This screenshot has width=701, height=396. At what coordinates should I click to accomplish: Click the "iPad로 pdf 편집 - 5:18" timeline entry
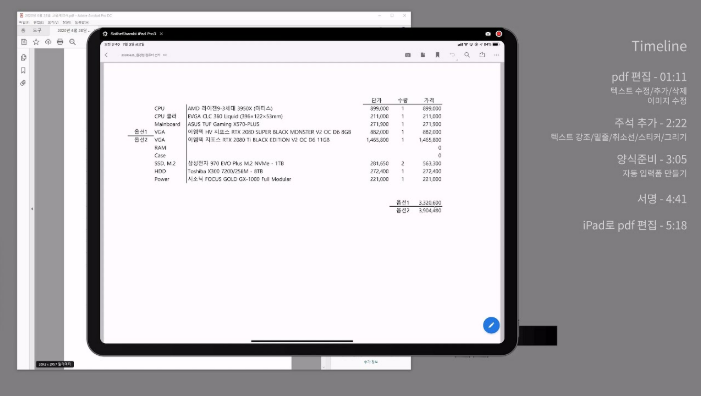click(635, 225)
